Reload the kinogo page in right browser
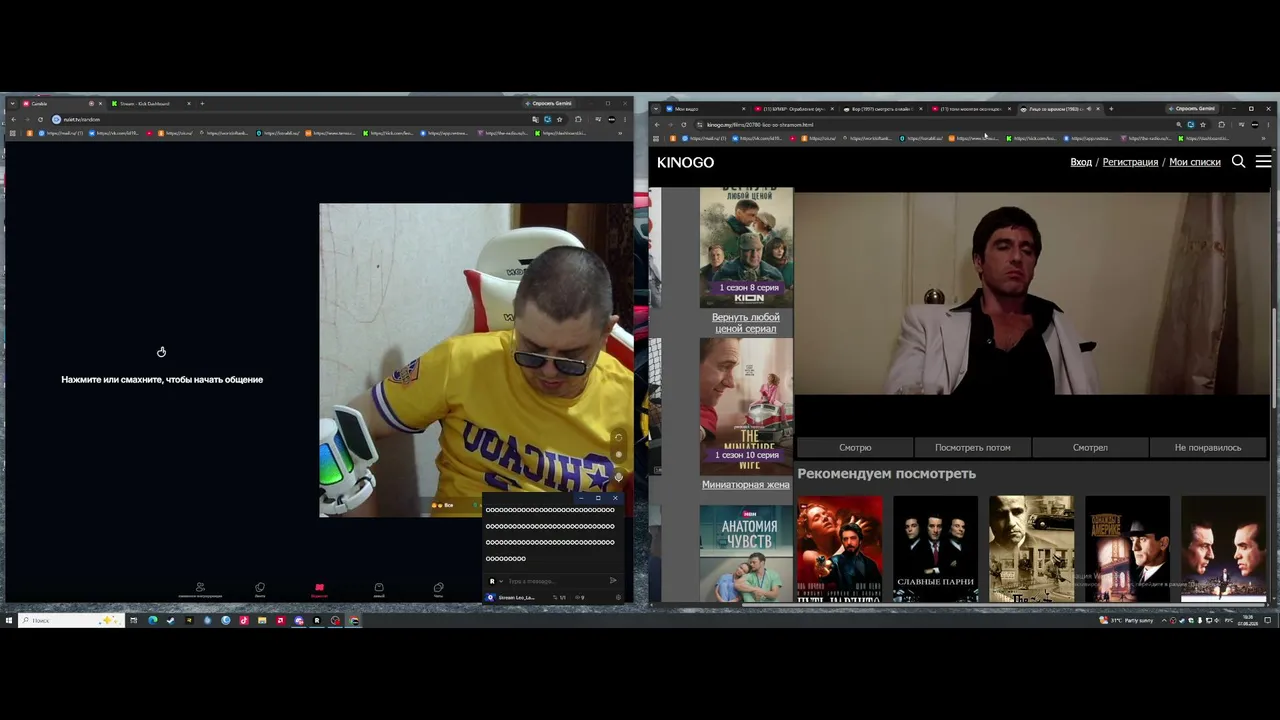 (x=684, y=125)
